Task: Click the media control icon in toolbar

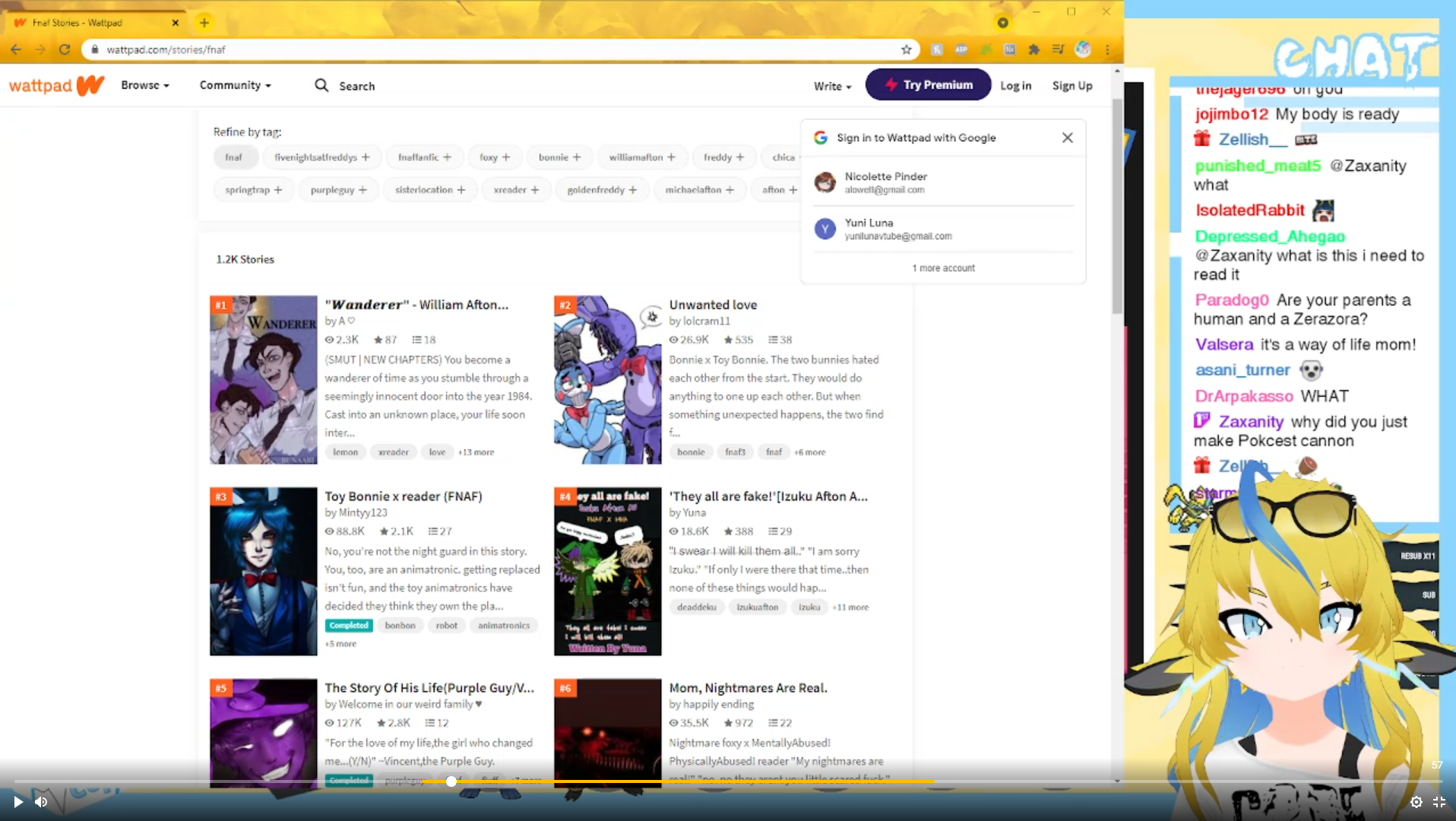Action: coord(1058,49)
